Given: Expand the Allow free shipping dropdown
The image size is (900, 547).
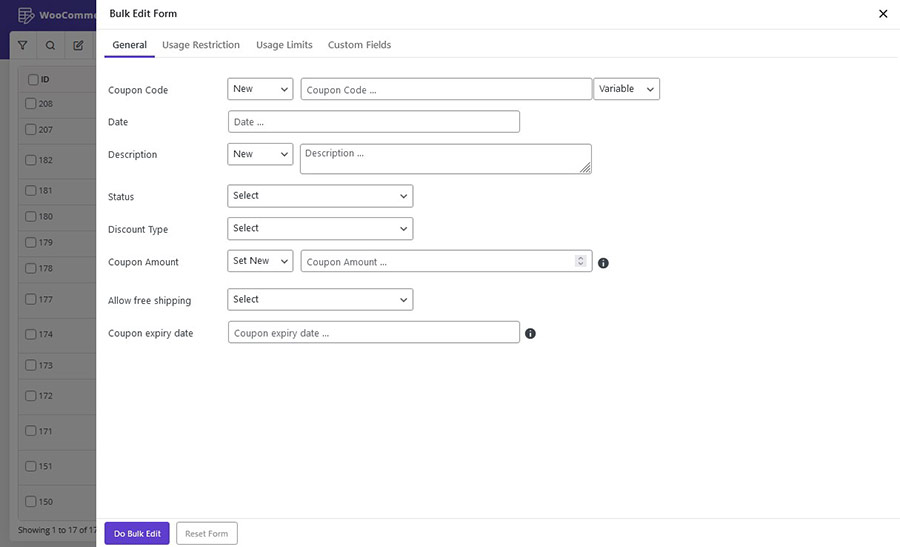Looking at the screenshot, I should click(320, 300).
